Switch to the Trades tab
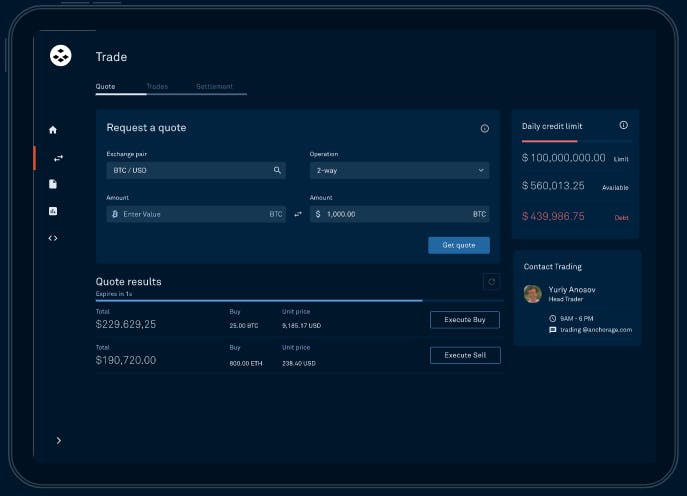This screenshot has height=496, width=687. (x=157, y=86)
